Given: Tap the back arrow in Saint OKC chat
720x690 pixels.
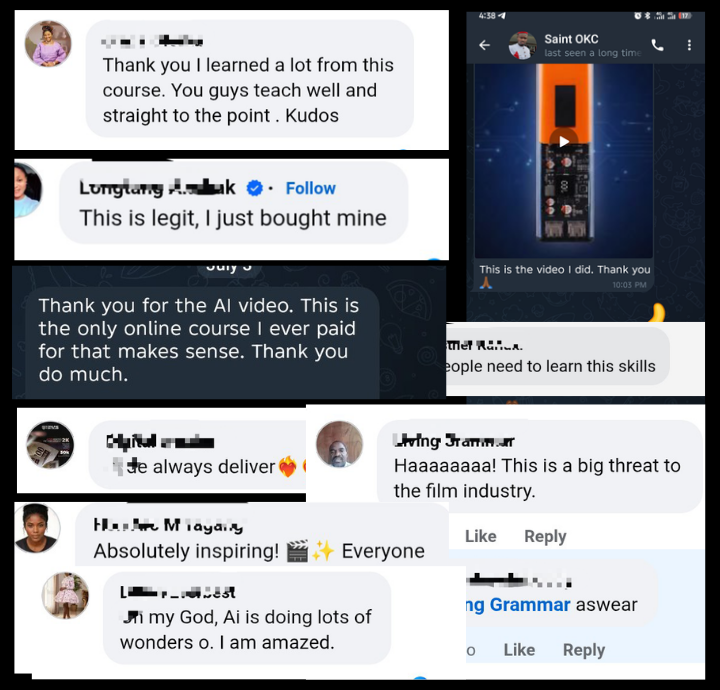Looking at the screenshot, I should click(x=484, y=45).
